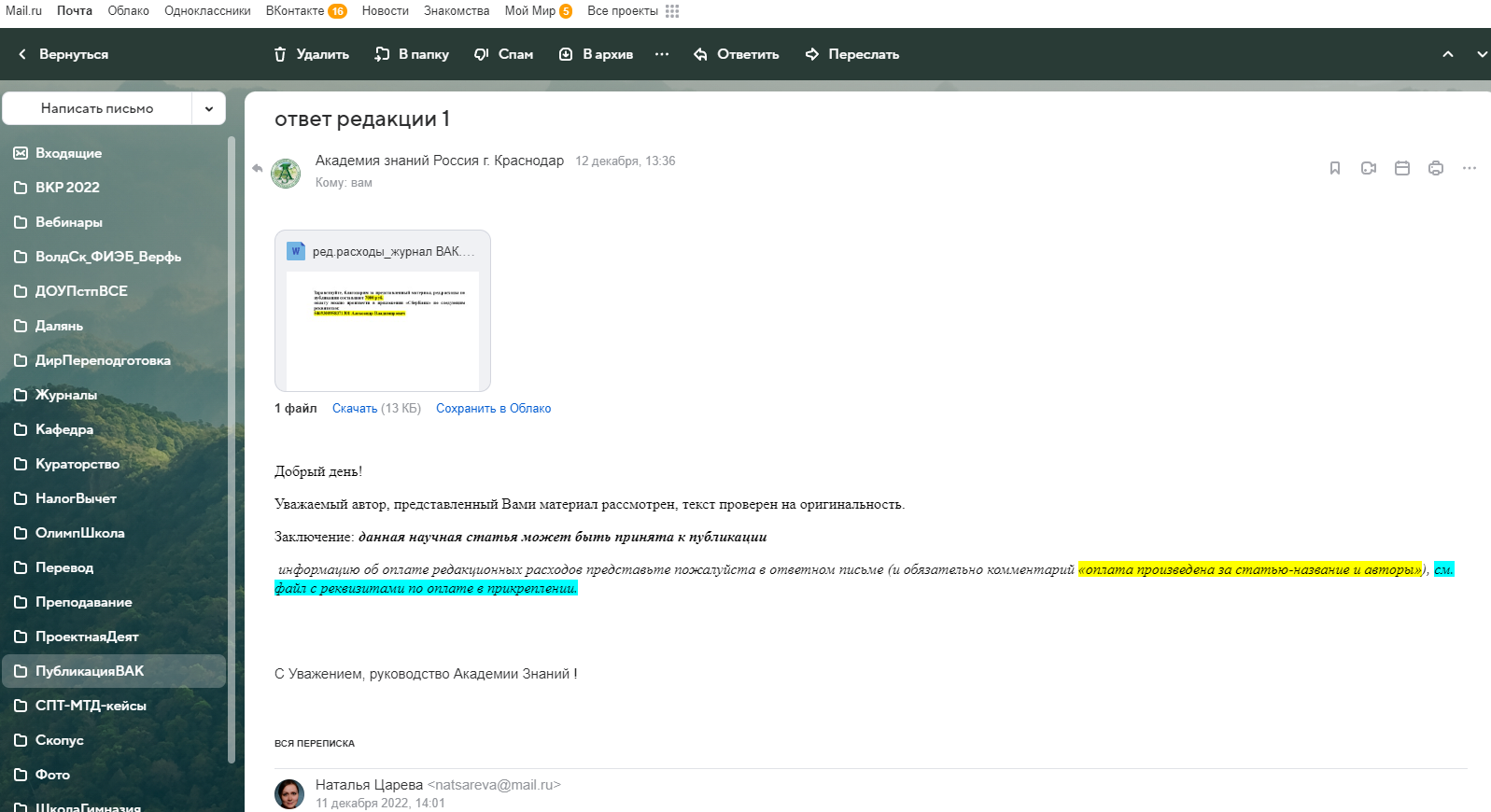Screen dimensions: 1491x812
Task: Open the Облако tab in top bar
Action: click(128, 11)
